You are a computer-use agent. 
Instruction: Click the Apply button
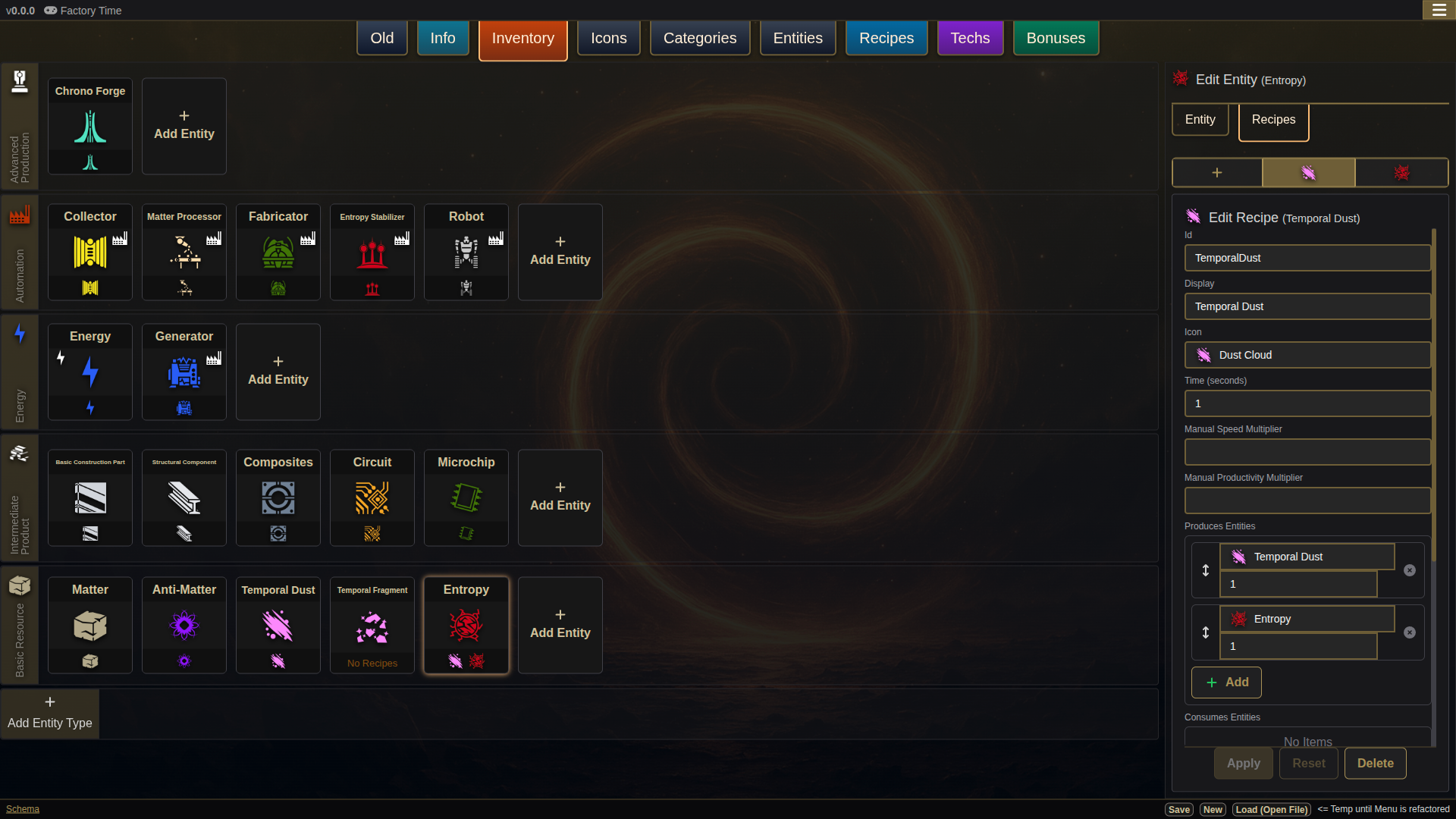(x=1244, y=764)
